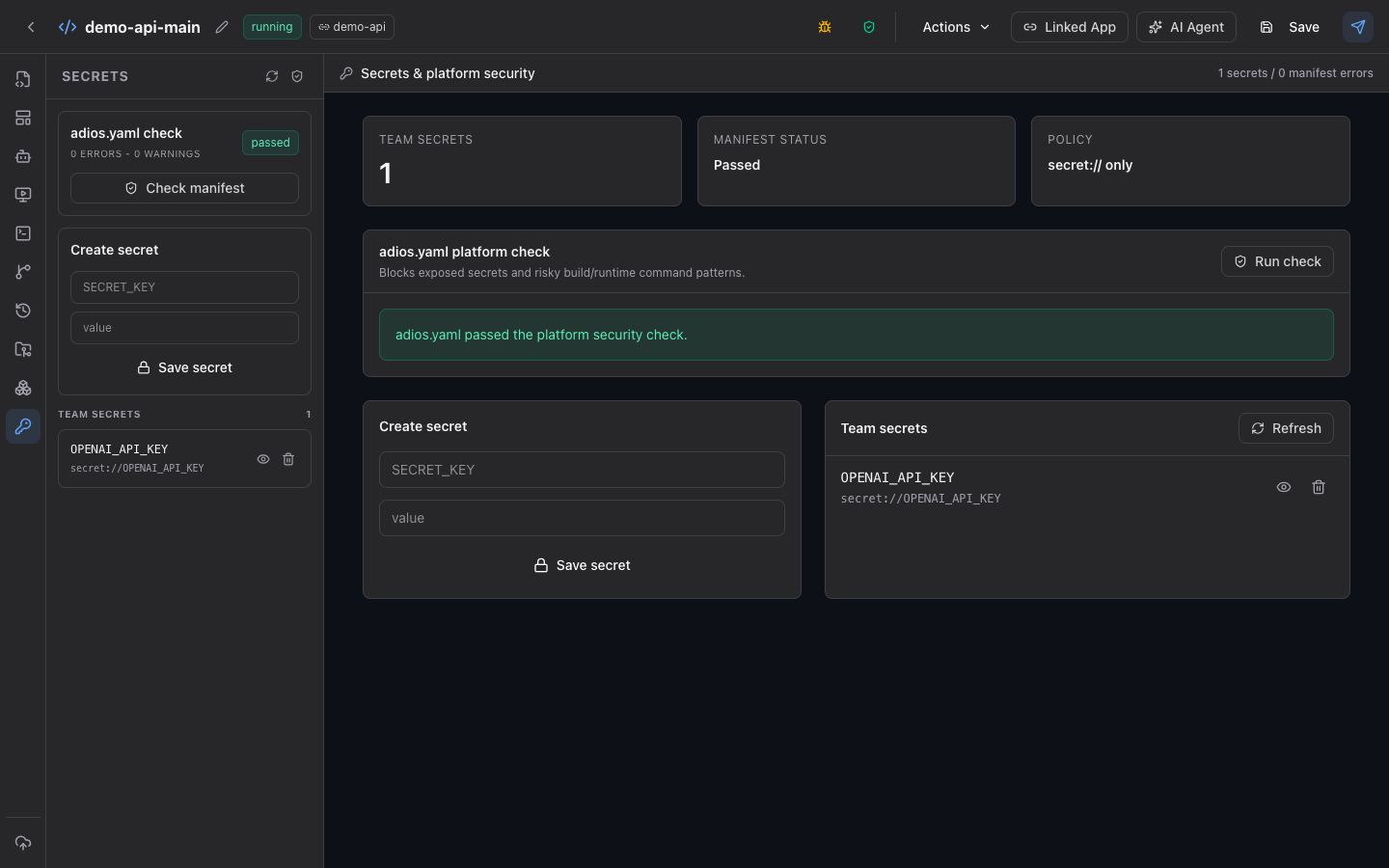Focus the main SECRET_KEY input field
The width and height of the screenshot is (1389, 868).
582,470
